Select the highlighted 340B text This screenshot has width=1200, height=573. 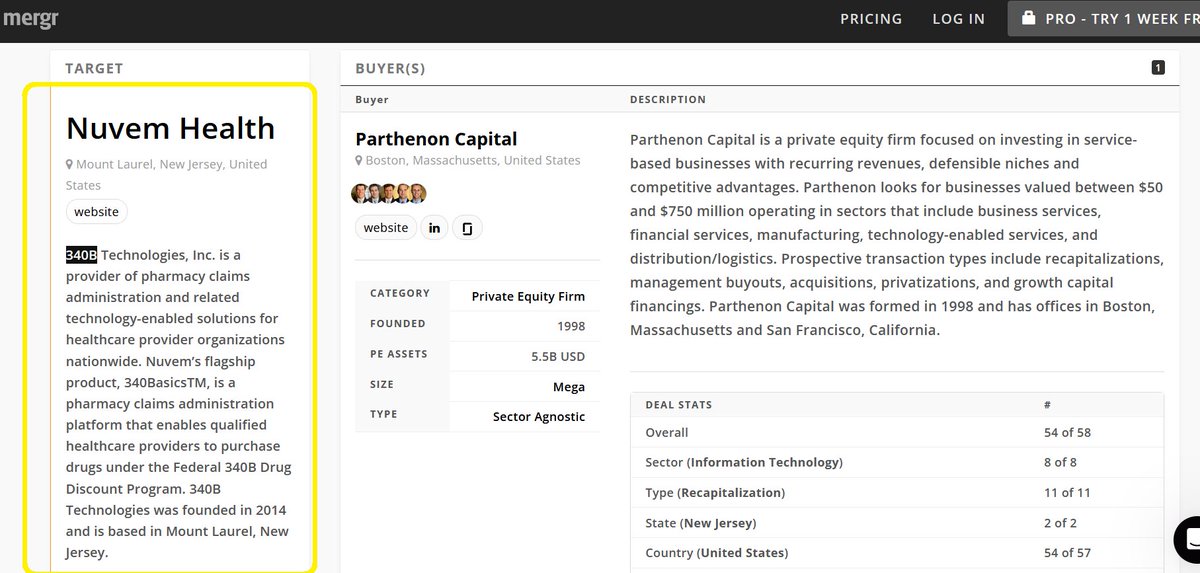(82, 255)
